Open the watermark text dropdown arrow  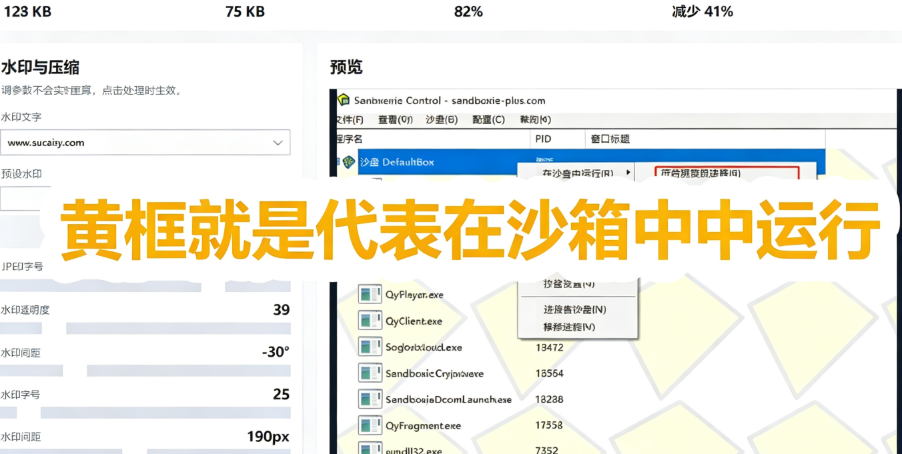click(278, 143)
